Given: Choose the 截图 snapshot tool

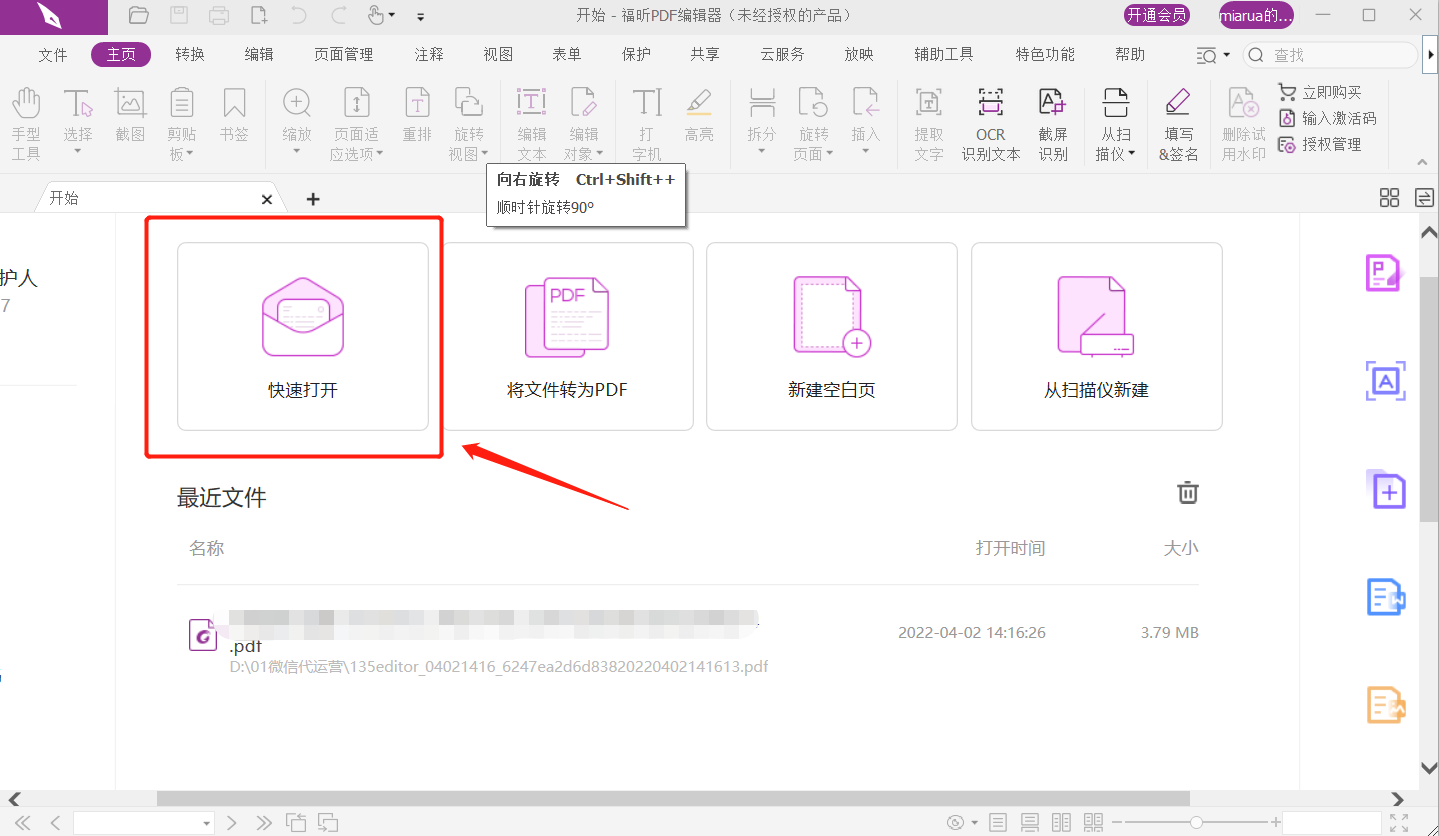Looking at the screenshot, I should click(x=130, y=115).
